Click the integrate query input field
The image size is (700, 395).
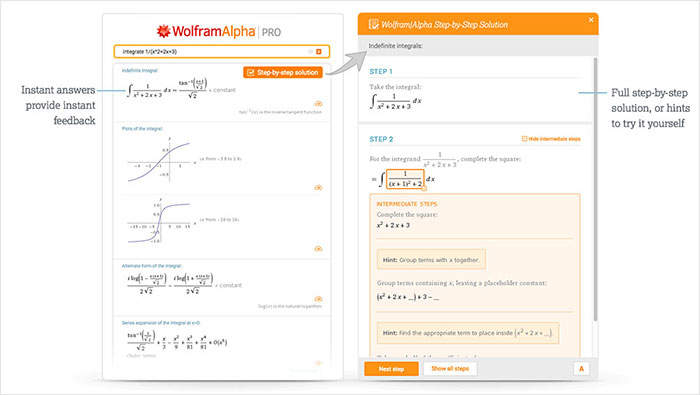(221, 52)
